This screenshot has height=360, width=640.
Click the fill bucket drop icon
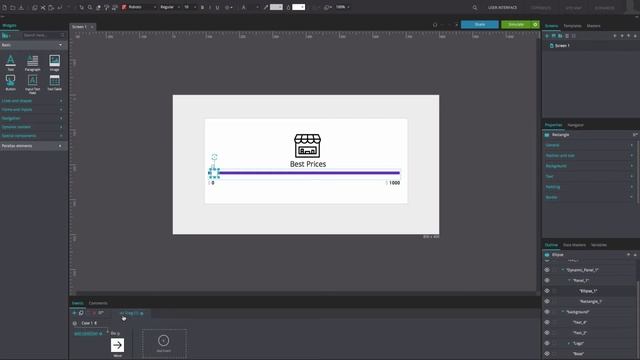click(288, 7)
